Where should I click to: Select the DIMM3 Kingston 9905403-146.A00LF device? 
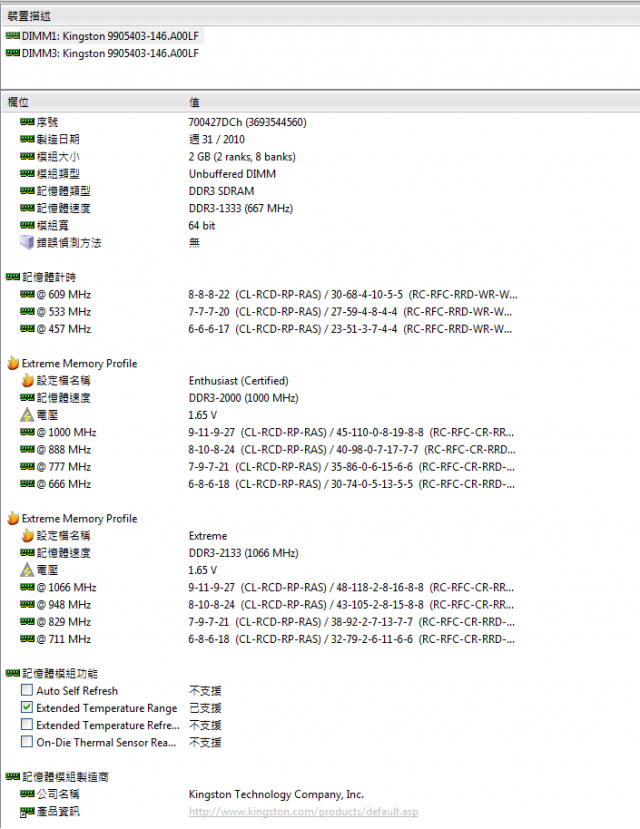coord(110,53)
